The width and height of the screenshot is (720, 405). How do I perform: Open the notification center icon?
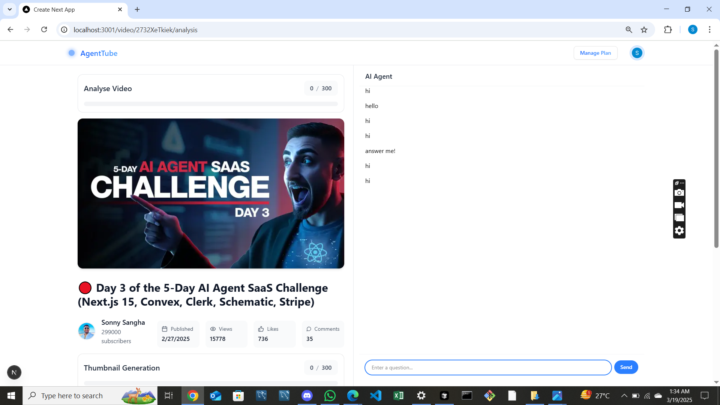[x=705, y=395]
